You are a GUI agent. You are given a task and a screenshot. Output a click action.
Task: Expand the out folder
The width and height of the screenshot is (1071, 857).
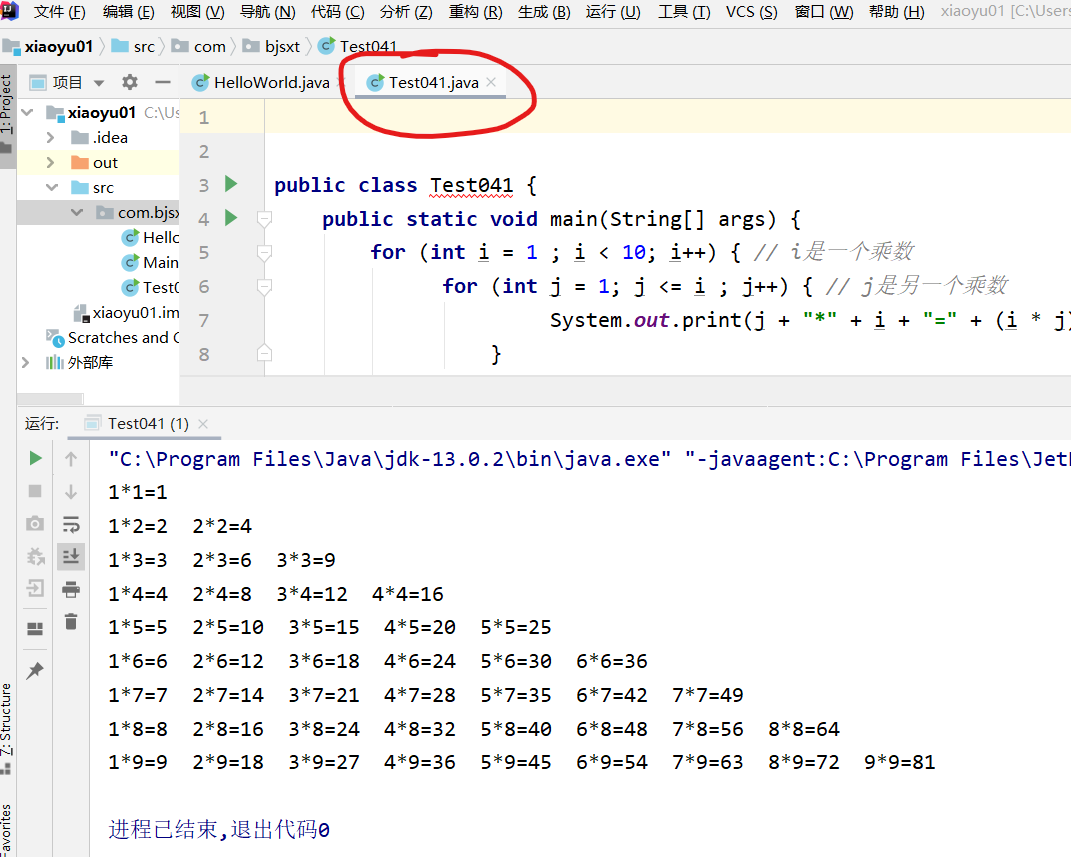50,163
